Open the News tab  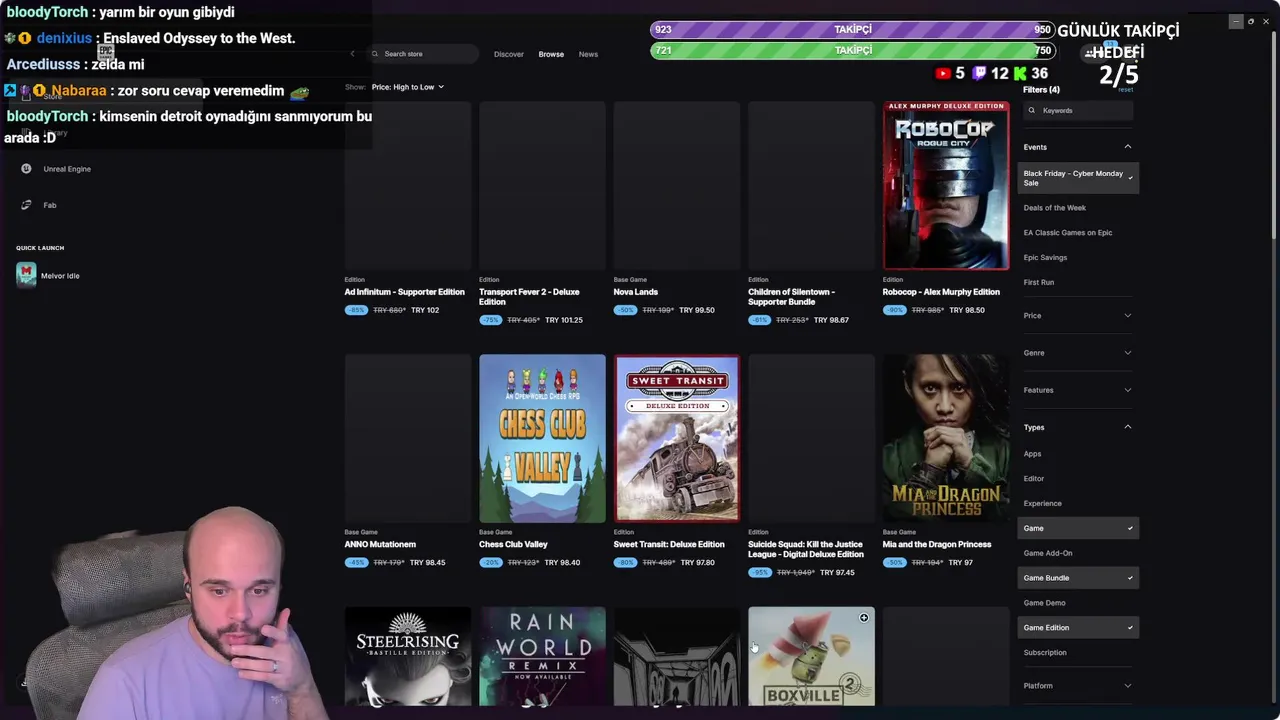pos(588,54)
